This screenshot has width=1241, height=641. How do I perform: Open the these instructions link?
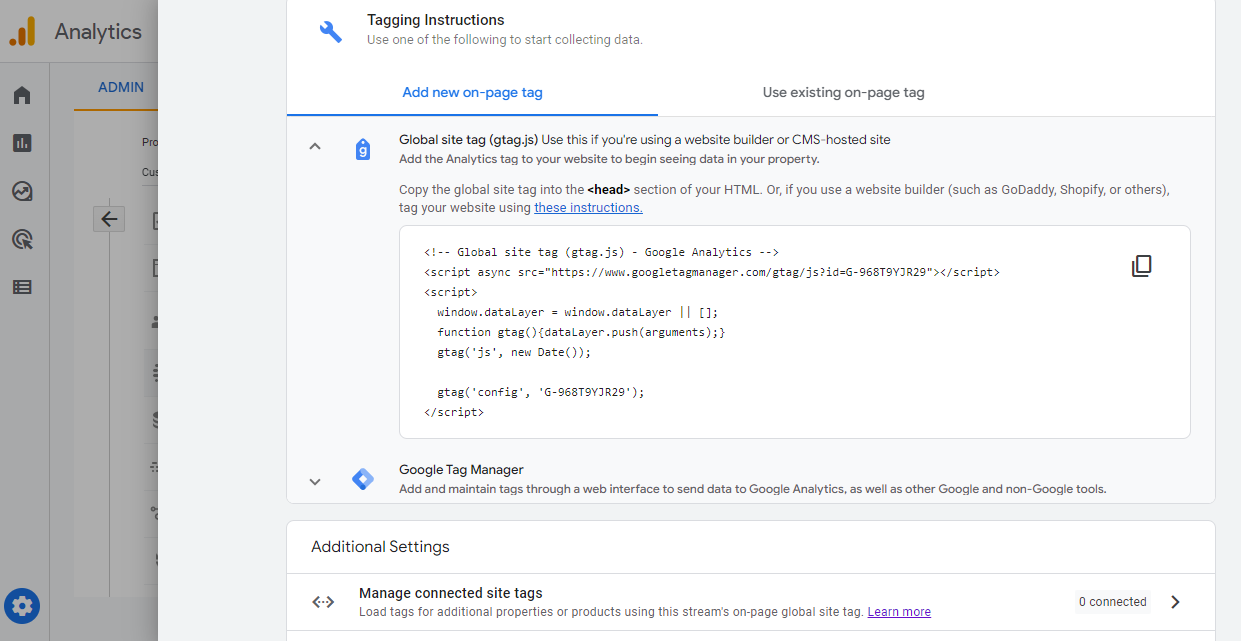[x=588, y=207]
